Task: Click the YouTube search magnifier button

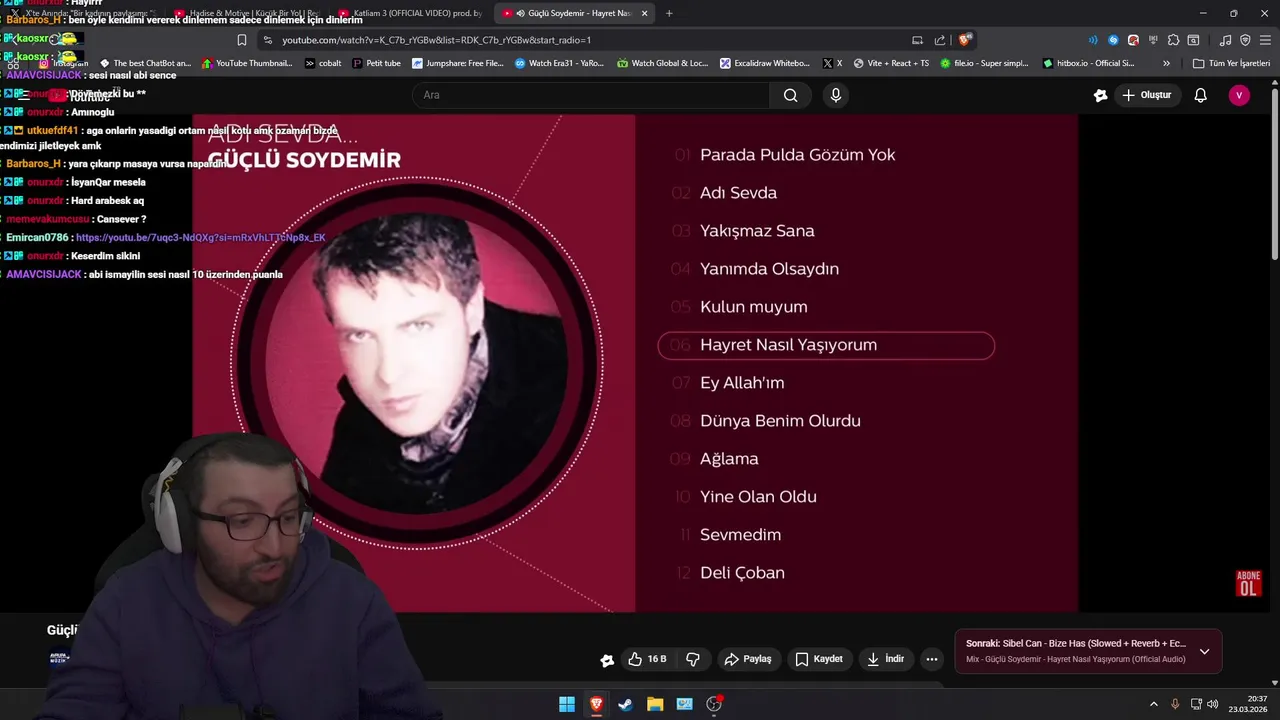Action: tap(791, 95)
